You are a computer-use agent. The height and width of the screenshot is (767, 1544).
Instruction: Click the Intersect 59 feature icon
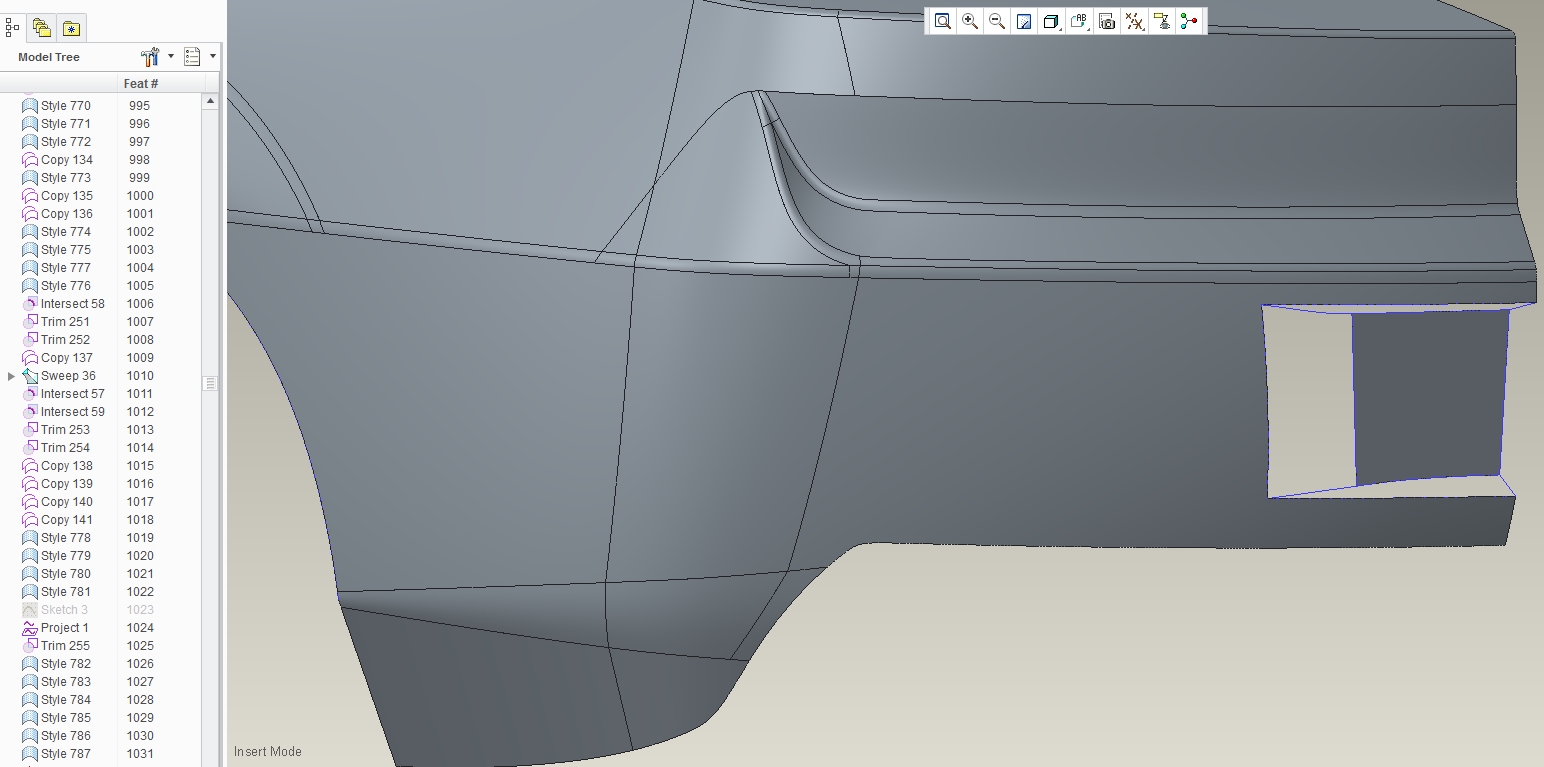[x=30, y=412]
